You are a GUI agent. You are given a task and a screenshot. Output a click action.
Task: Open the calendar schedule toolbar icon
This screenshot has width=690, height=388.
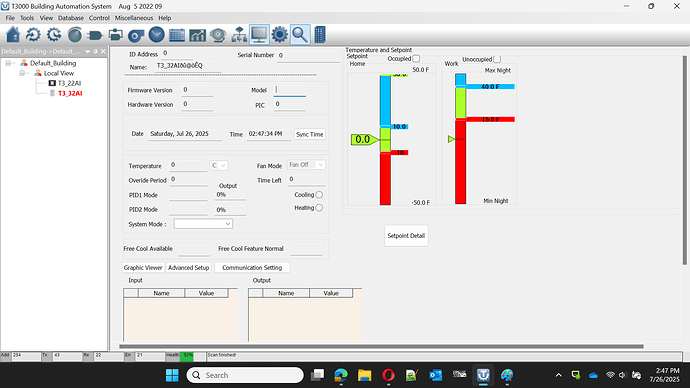pos(177,35)
